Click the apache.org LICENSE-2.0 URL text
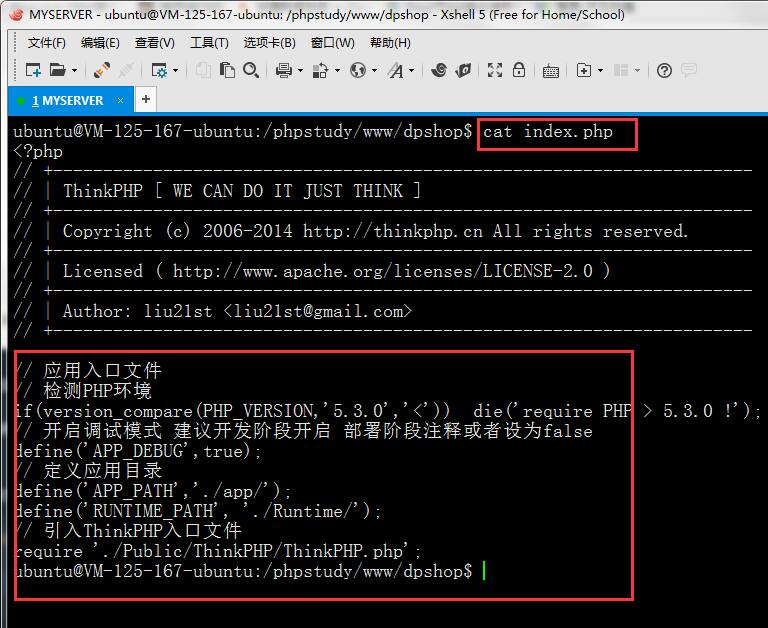The height and width of the screenshot is (628, 768). click(383, 271)
